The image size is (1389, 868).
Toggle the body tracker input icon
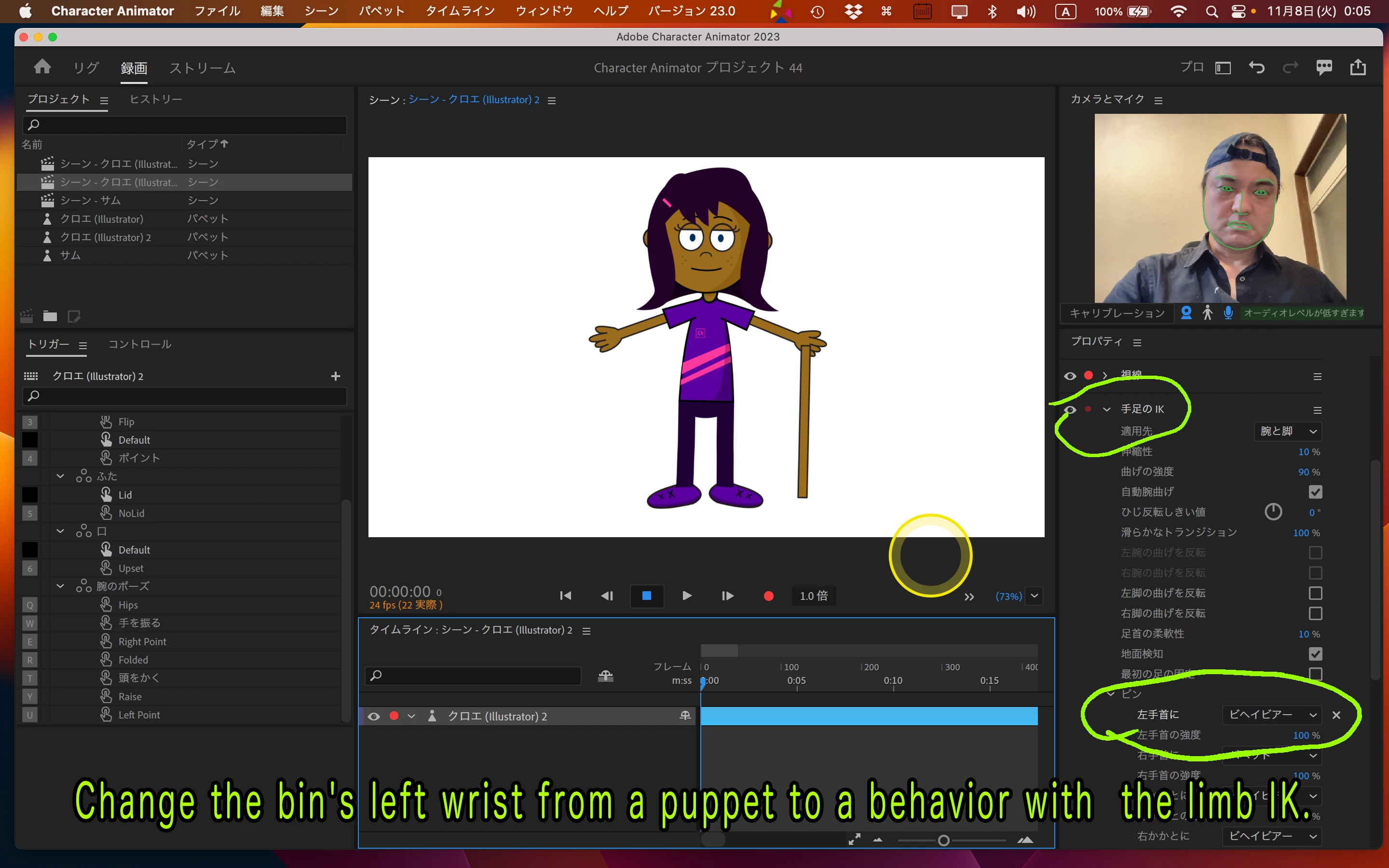click(1208, 313)
